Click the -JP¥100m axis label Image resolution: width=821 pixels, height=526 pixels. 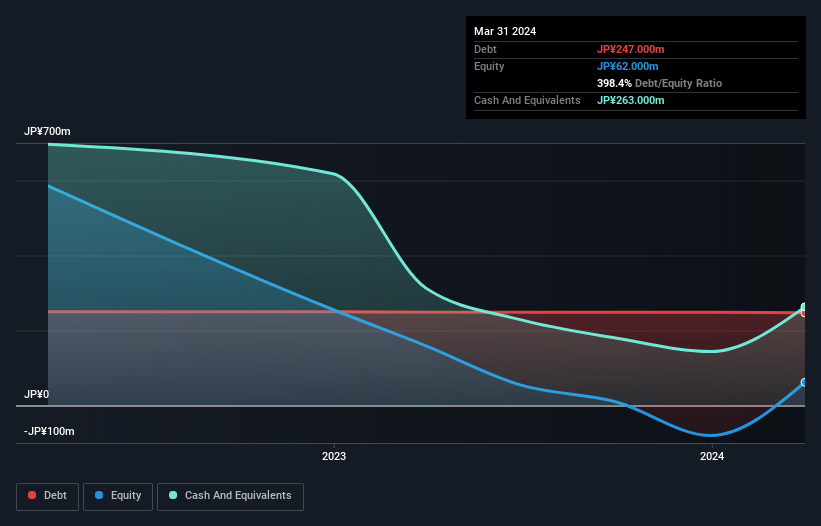coord(49,431)
